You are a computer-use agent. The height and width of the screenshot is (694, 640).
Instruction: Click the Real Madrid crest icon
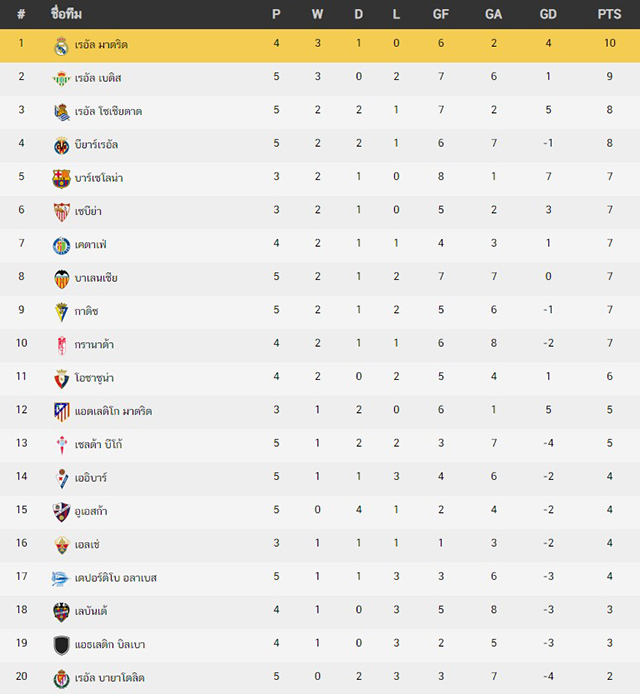point(62,46)
